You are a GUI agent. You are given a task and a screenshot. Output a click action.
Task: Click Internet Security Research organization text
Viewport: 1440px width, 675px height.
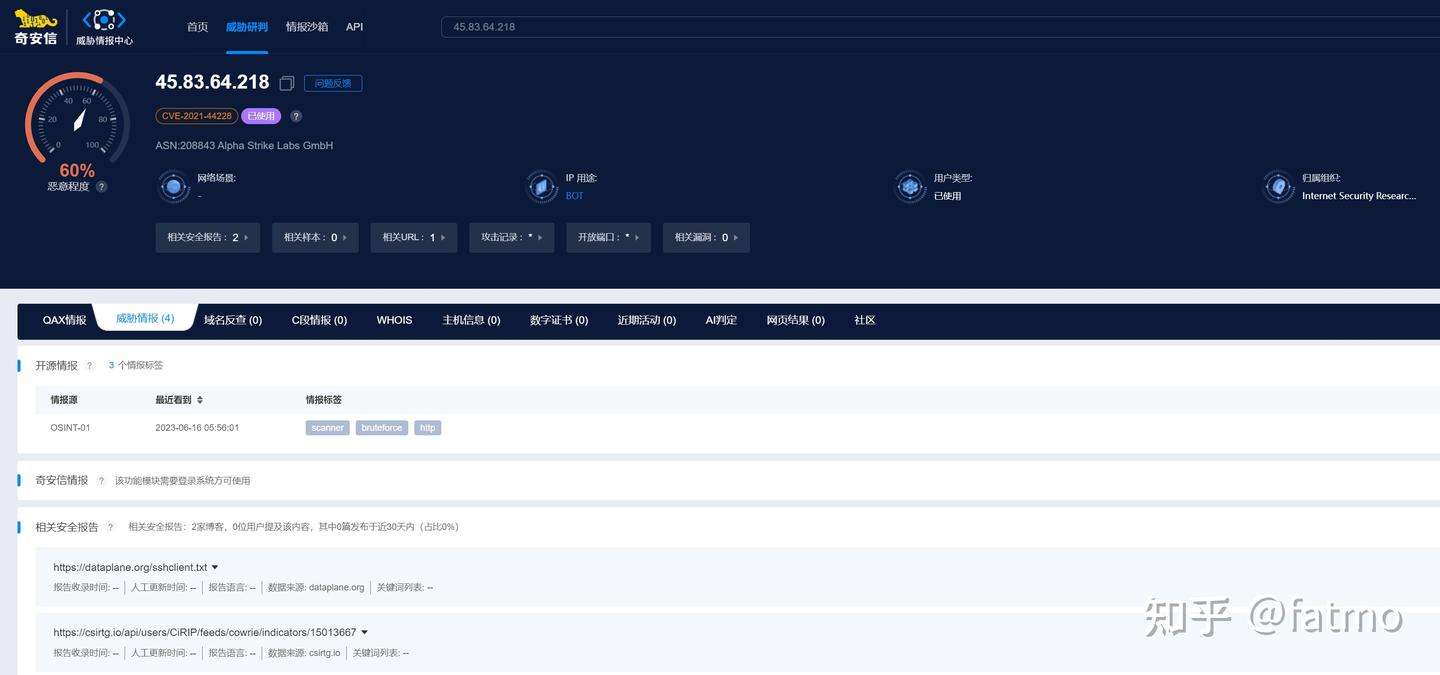(1359, 196)
